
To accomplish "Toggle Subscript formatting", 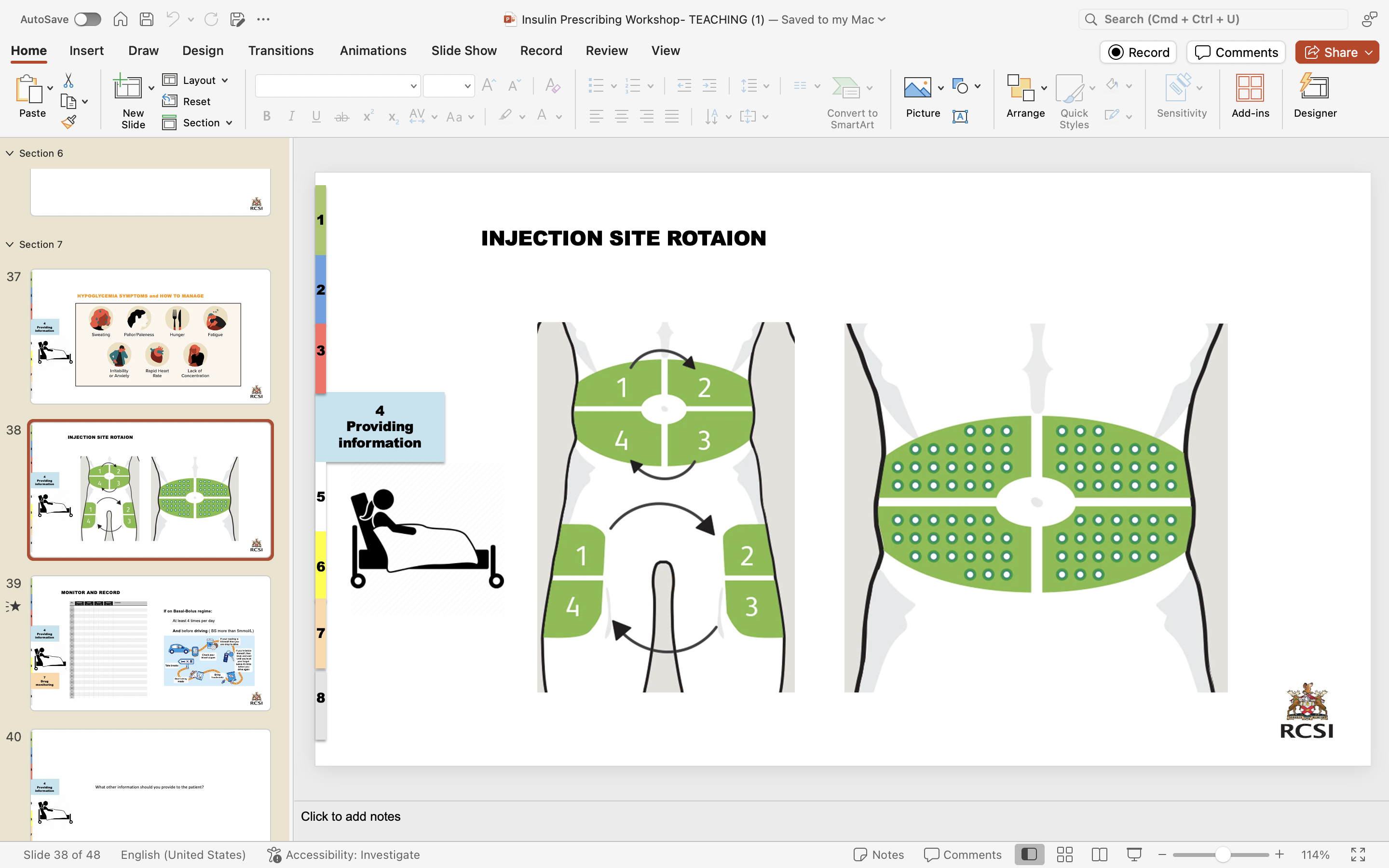I will pyautogui.click(x=393, y=117).
